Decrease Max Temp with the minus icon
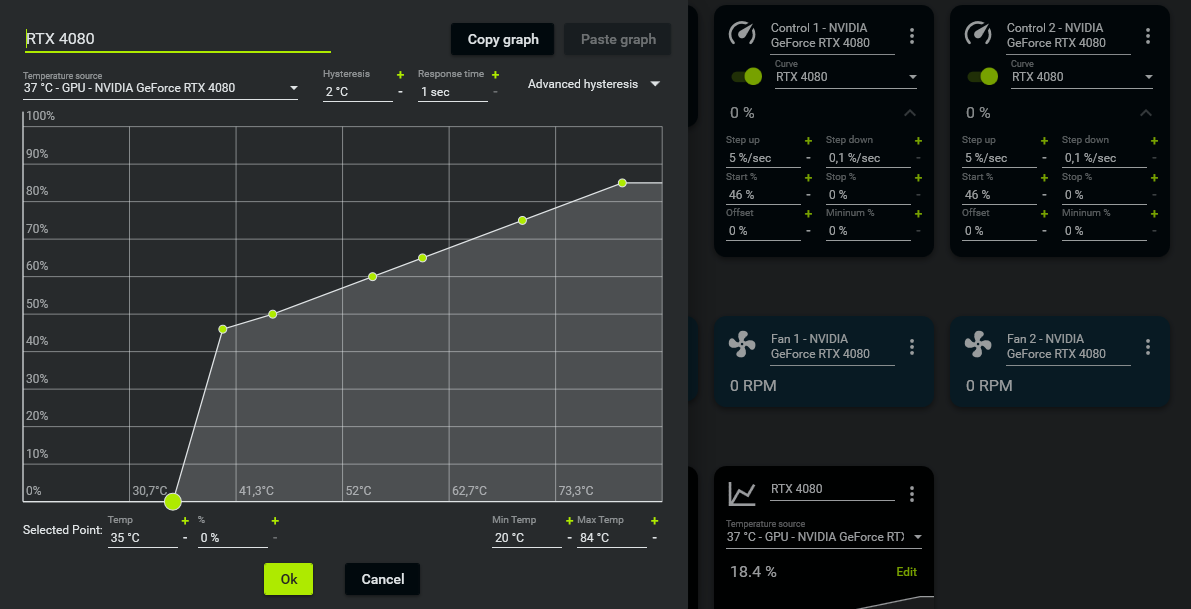 [654, 538]
